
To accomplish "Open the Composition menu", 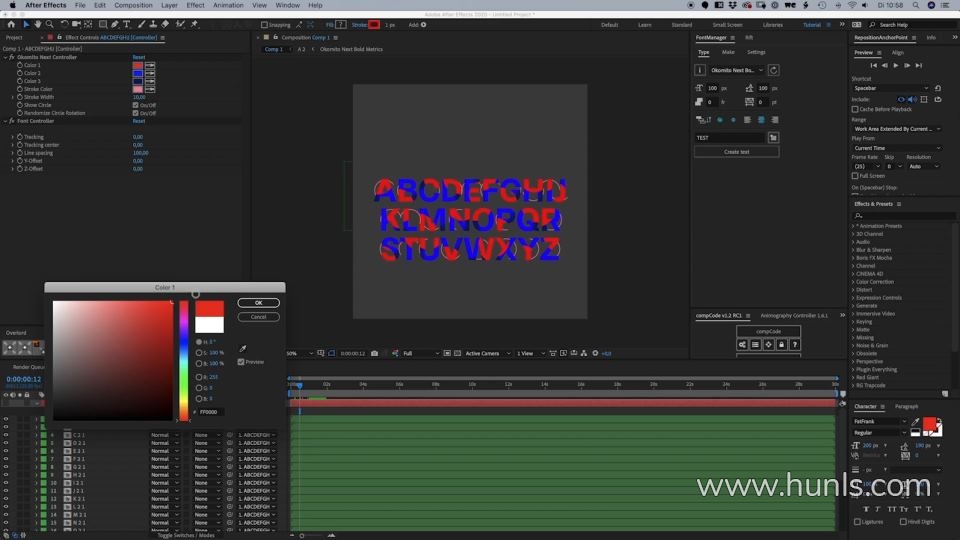I will point(133,5).
